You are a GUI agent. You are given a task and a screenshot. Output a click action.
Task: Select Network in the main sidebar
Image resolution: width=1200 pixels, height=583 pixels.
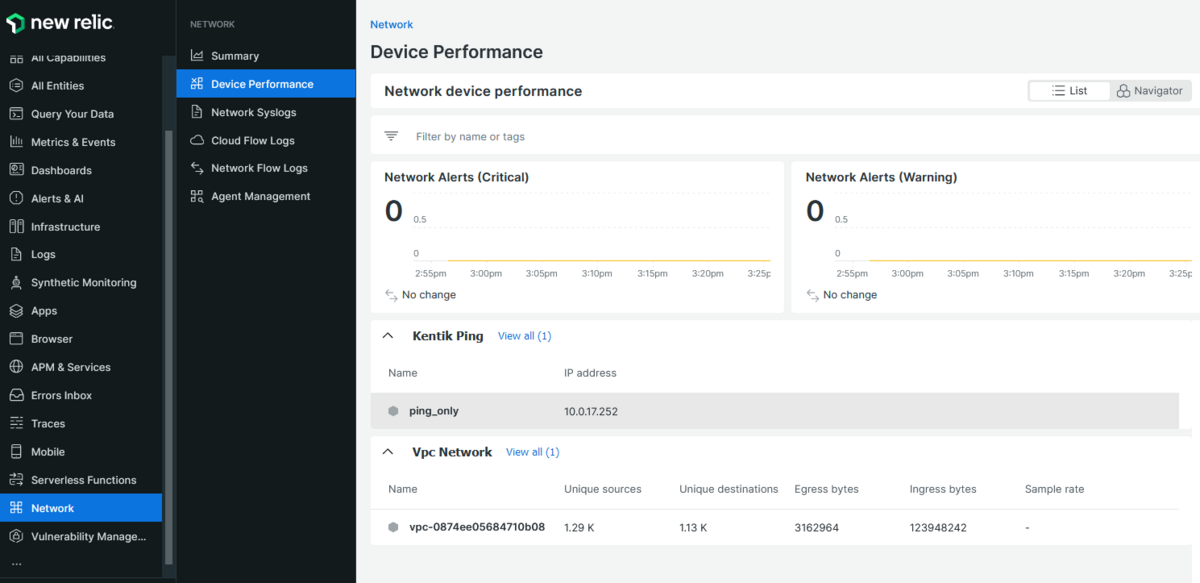[81, 508]
